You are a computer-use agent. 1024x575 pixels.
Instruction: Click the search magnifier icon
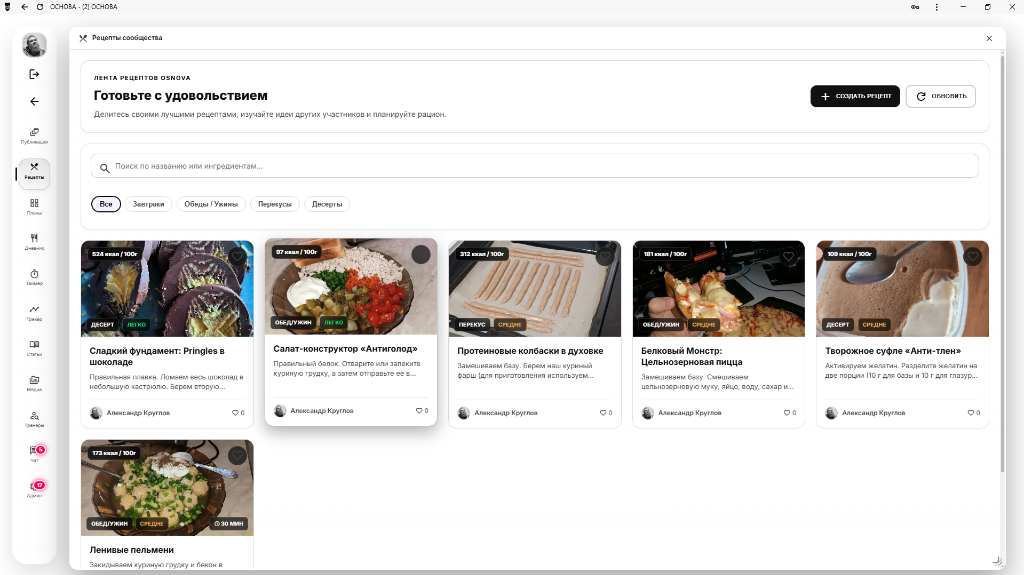[x=104, y=168]
